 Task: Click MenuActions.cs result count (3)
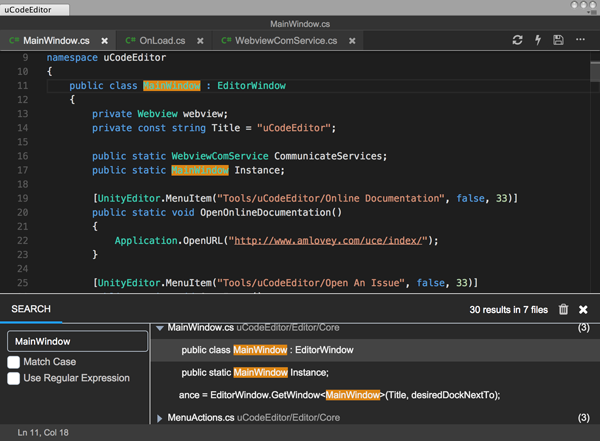584,418
